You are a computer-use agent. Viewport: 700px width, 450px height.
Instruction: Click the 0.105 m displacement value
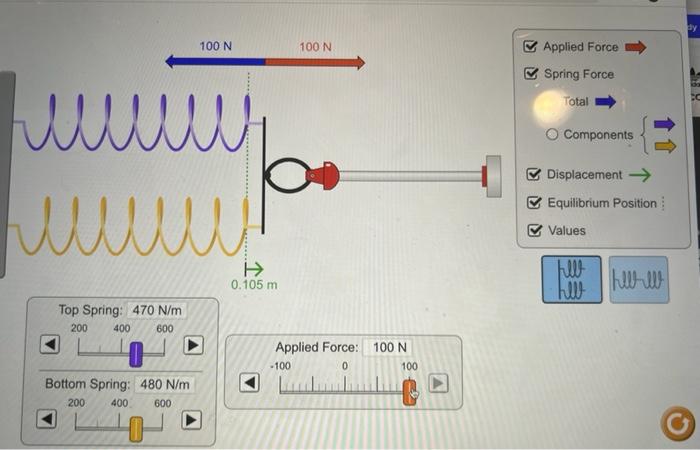[254, 284]
